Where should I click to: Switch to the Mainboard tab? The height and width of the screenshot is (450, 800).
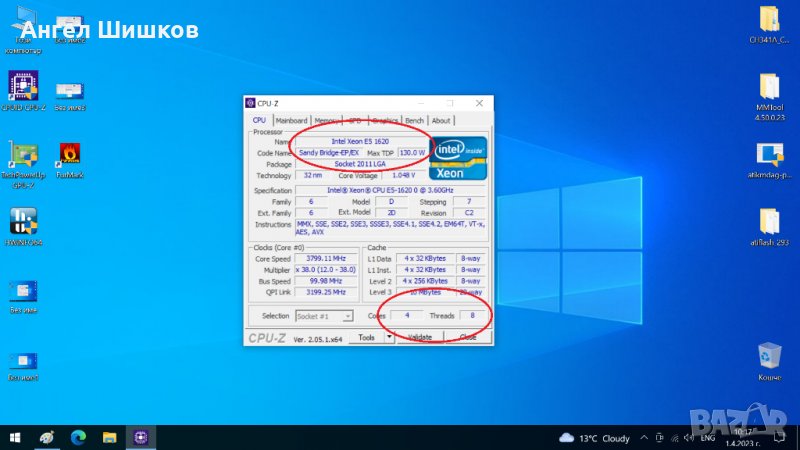pyautogui.click(x=291, y=121)
